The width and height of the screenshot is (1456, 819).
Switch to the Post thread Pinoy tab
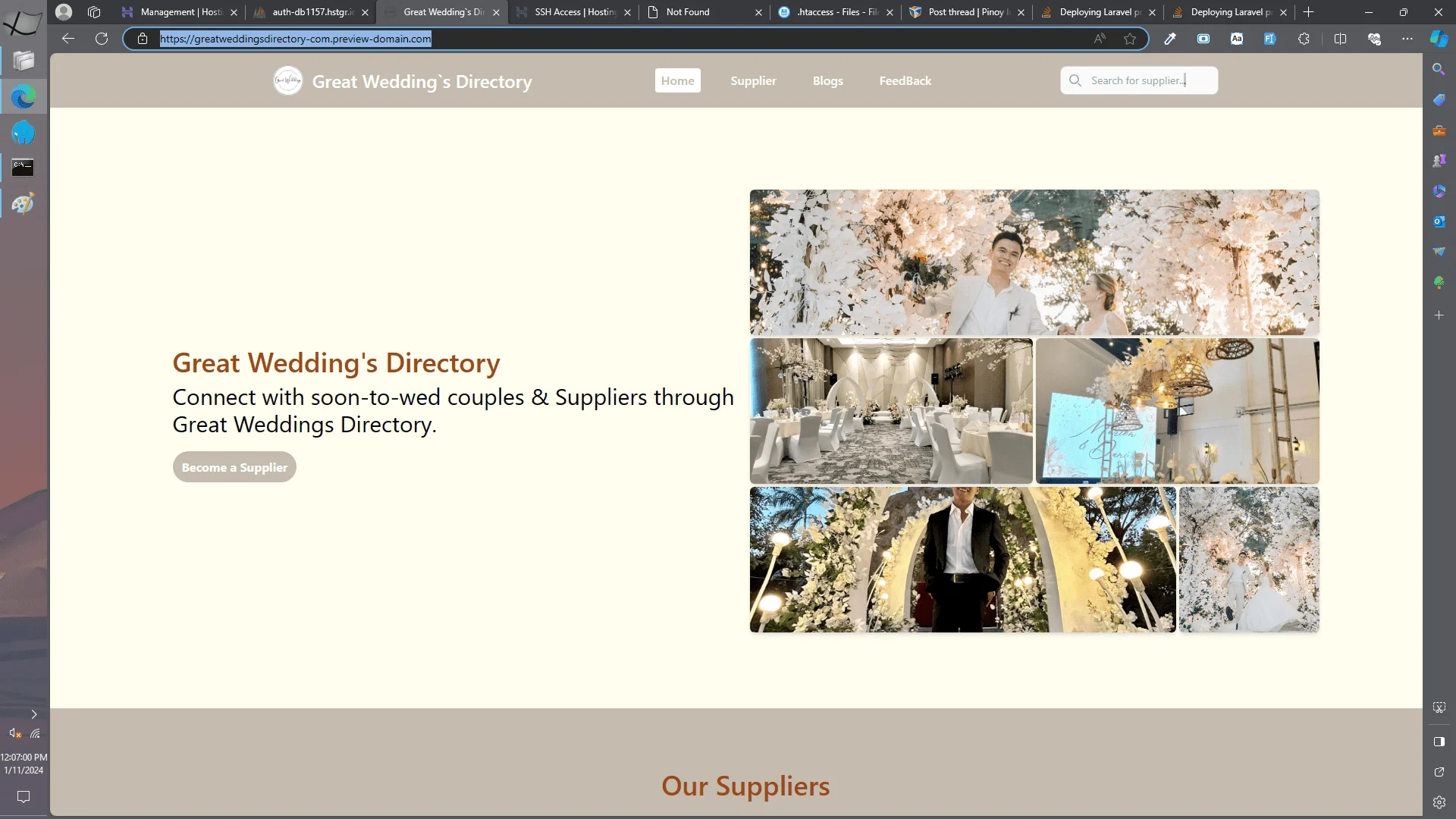pos(968,12)
